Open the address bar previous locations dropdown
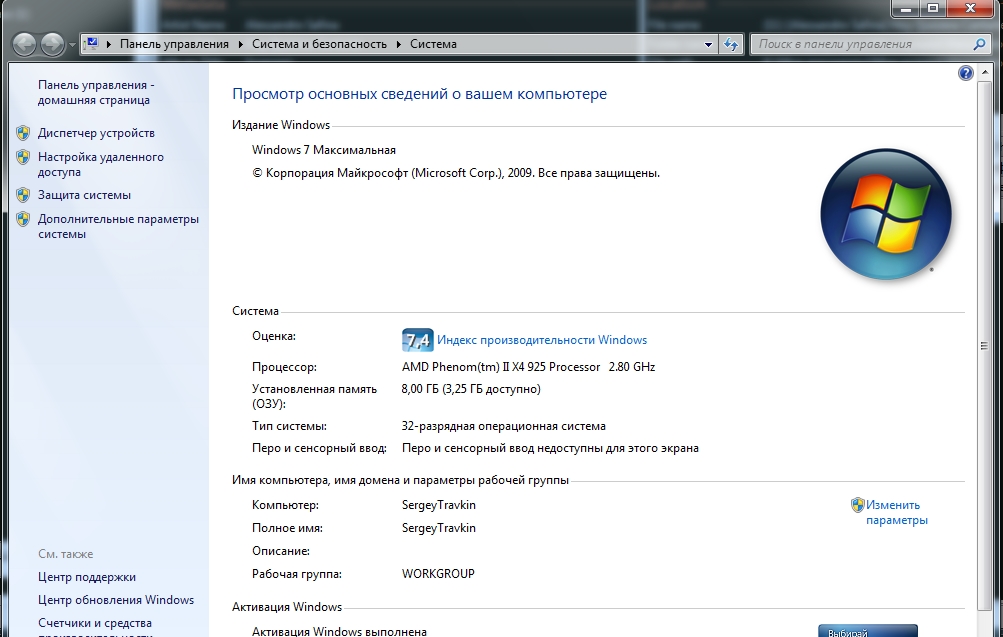1003x637 pixels. 708,44
